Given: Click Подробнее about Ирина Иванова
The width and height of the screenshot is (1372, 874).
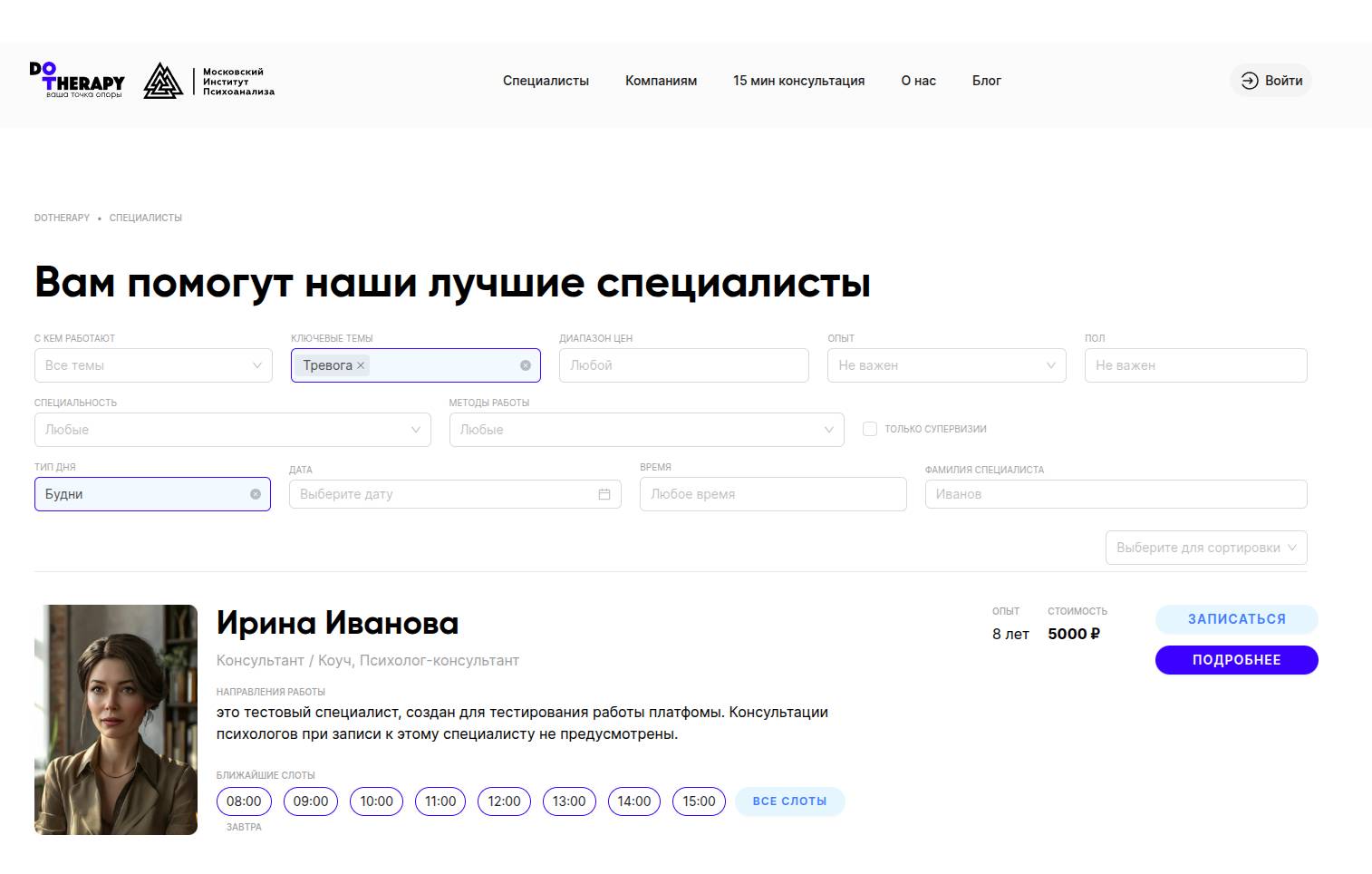Looking at the screenshot, I should [x=1237, y=660].
